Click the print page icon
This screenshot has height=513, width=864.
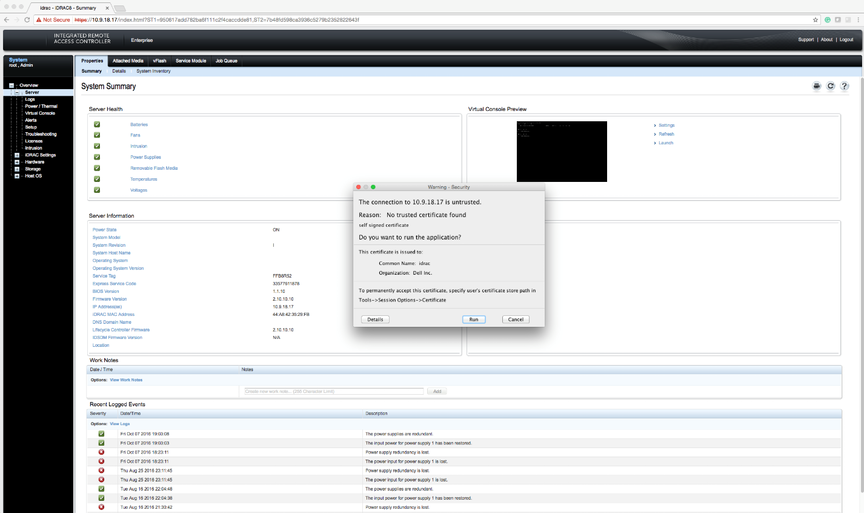tap(816, 87)
